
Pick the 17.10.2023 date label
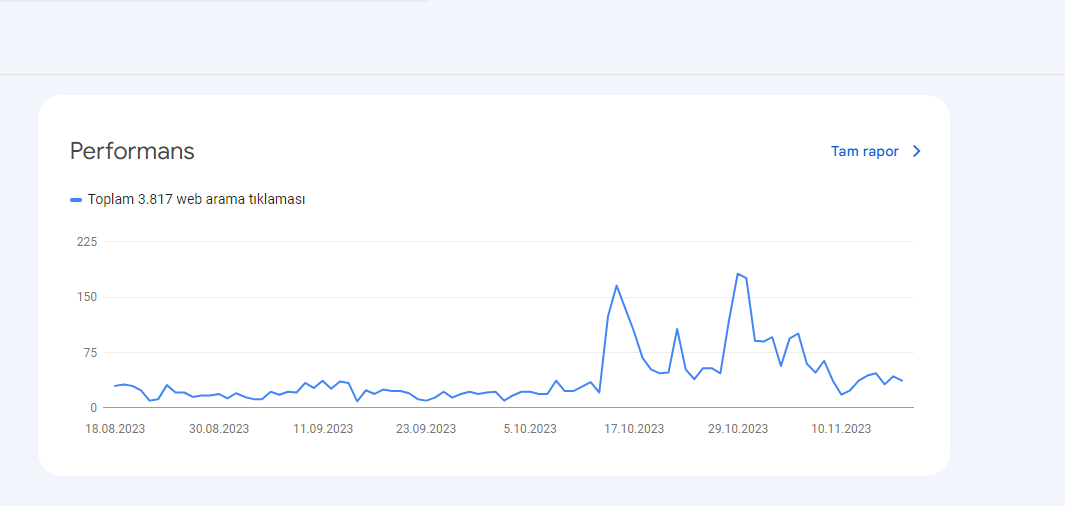[x=634, y=429]
